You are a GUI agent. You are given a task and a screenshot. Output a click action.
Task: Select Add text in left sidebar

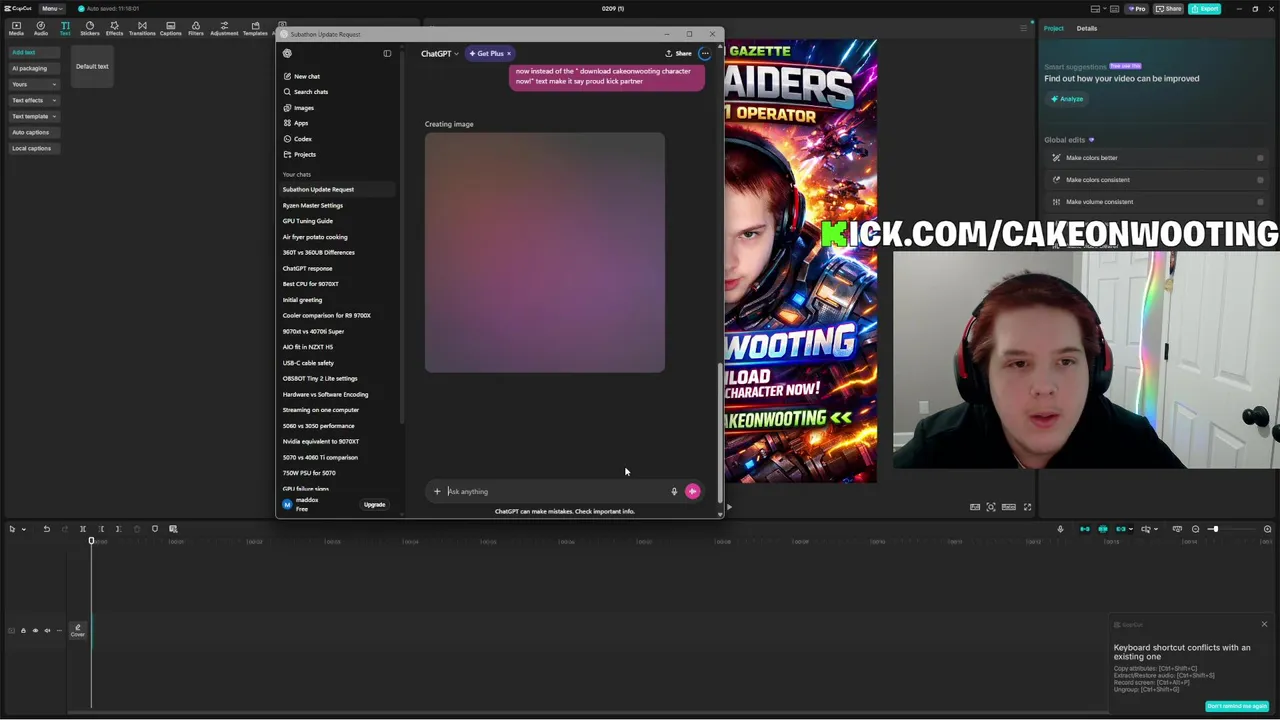coord(33,52)
